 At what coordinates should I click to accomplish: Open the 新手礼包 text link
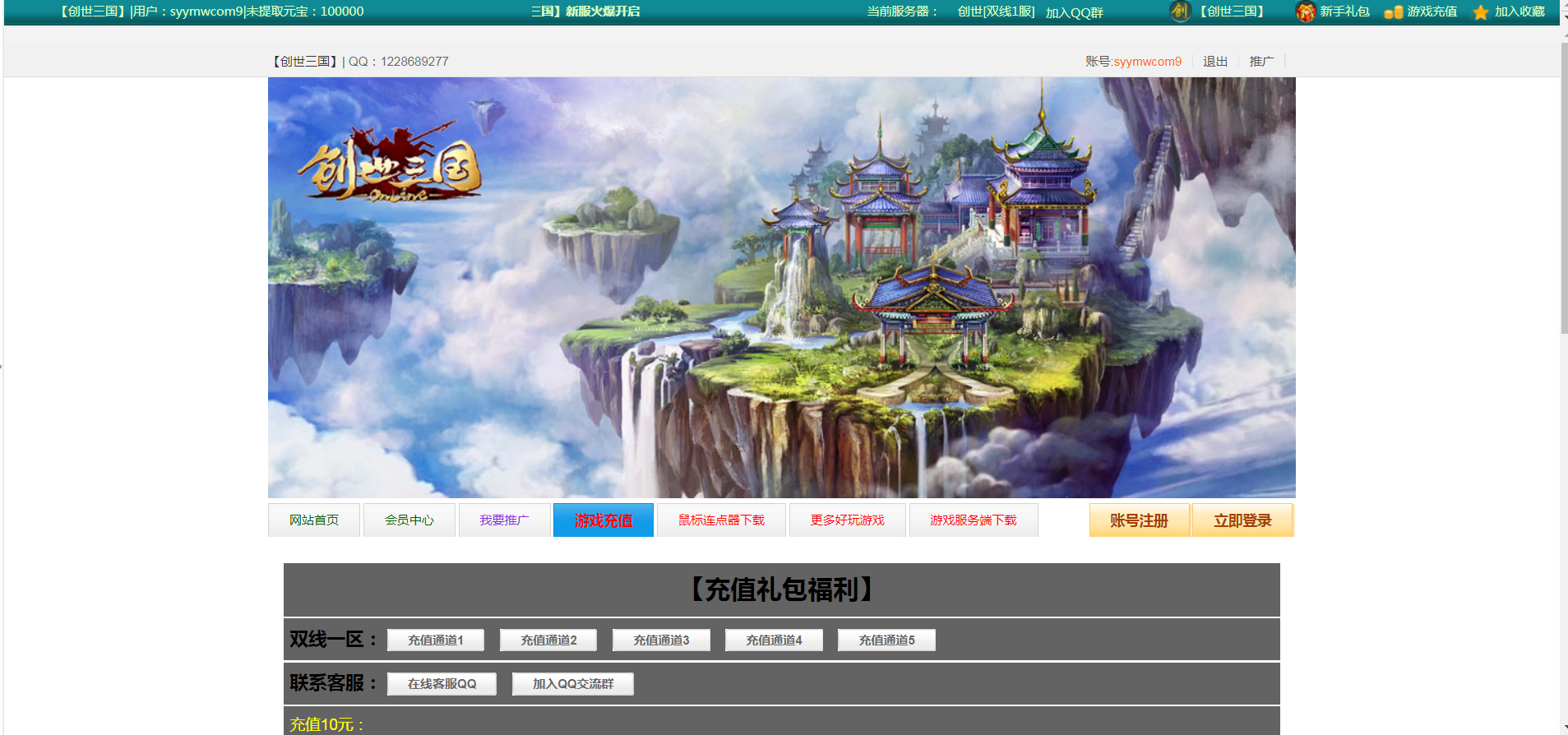click(1344, 12)
